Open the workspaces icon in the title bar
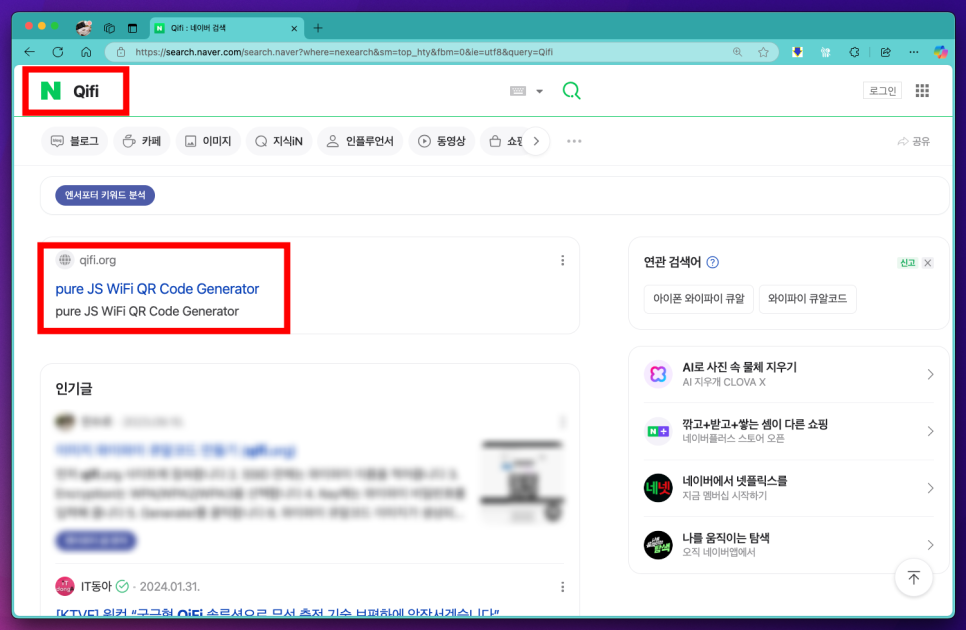966x630 pixels. [x=110, y=28]
